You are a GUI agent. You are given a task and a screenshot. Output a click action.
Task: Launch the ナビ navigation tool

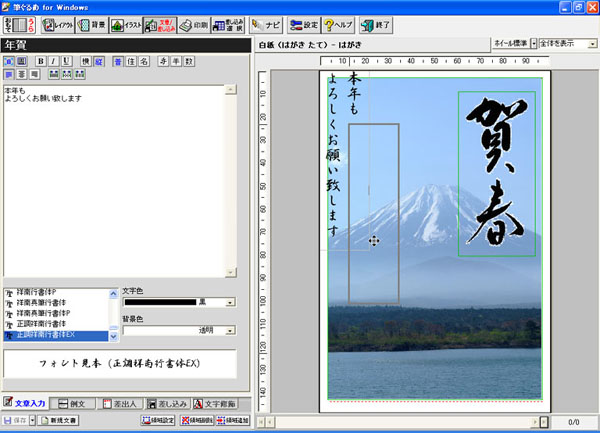click(266, 25)
